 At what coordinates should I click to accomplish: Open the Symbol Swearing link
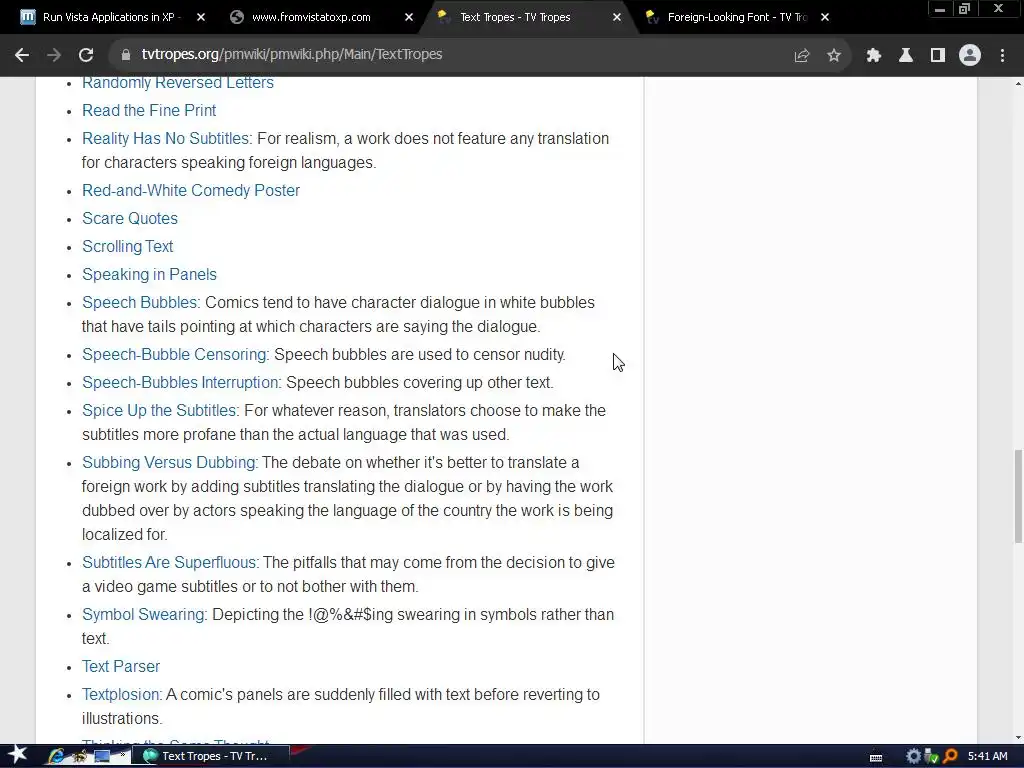pyautogui.click(x=143, y=615)
